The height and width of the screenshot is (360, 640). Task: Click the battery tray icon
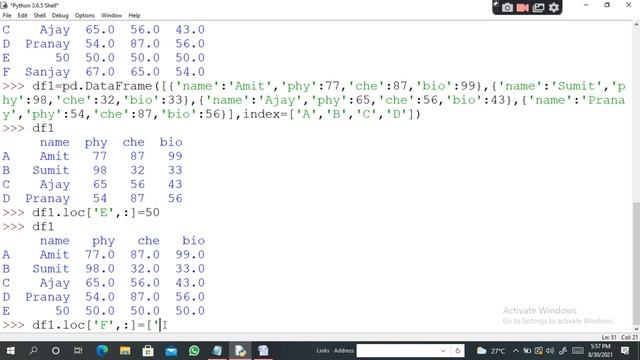527,351
